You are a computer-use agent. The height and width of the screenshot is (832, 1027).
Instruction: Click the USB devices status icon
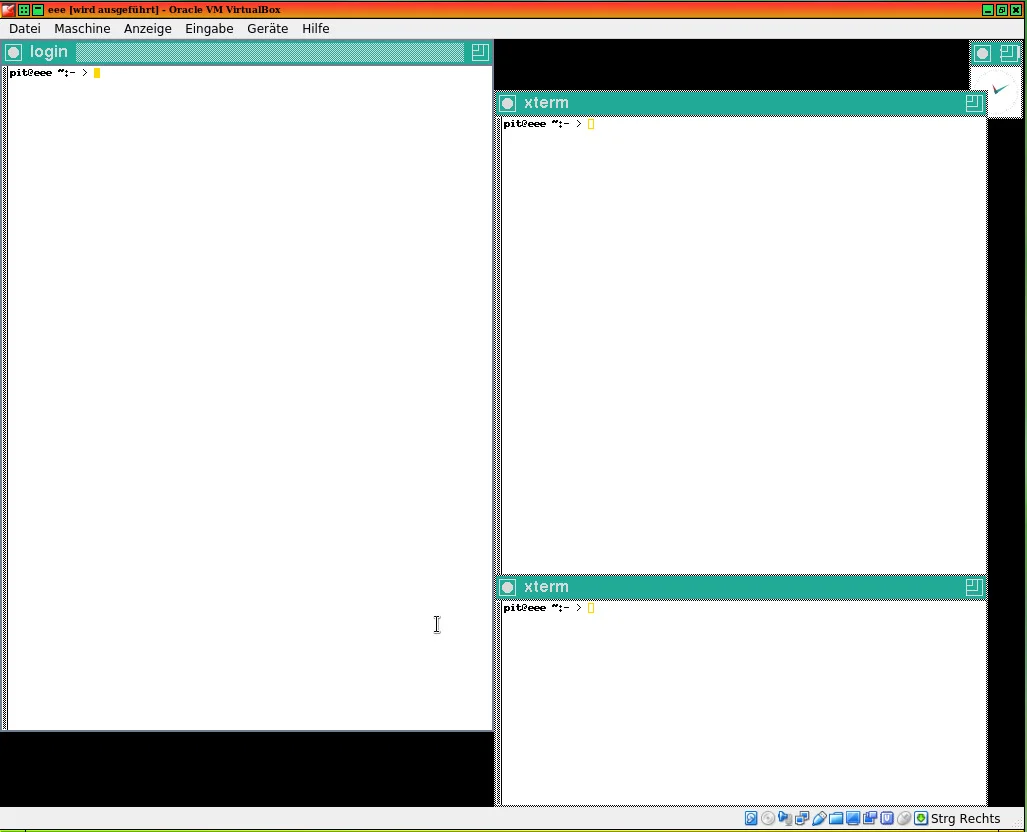point(819,818)
